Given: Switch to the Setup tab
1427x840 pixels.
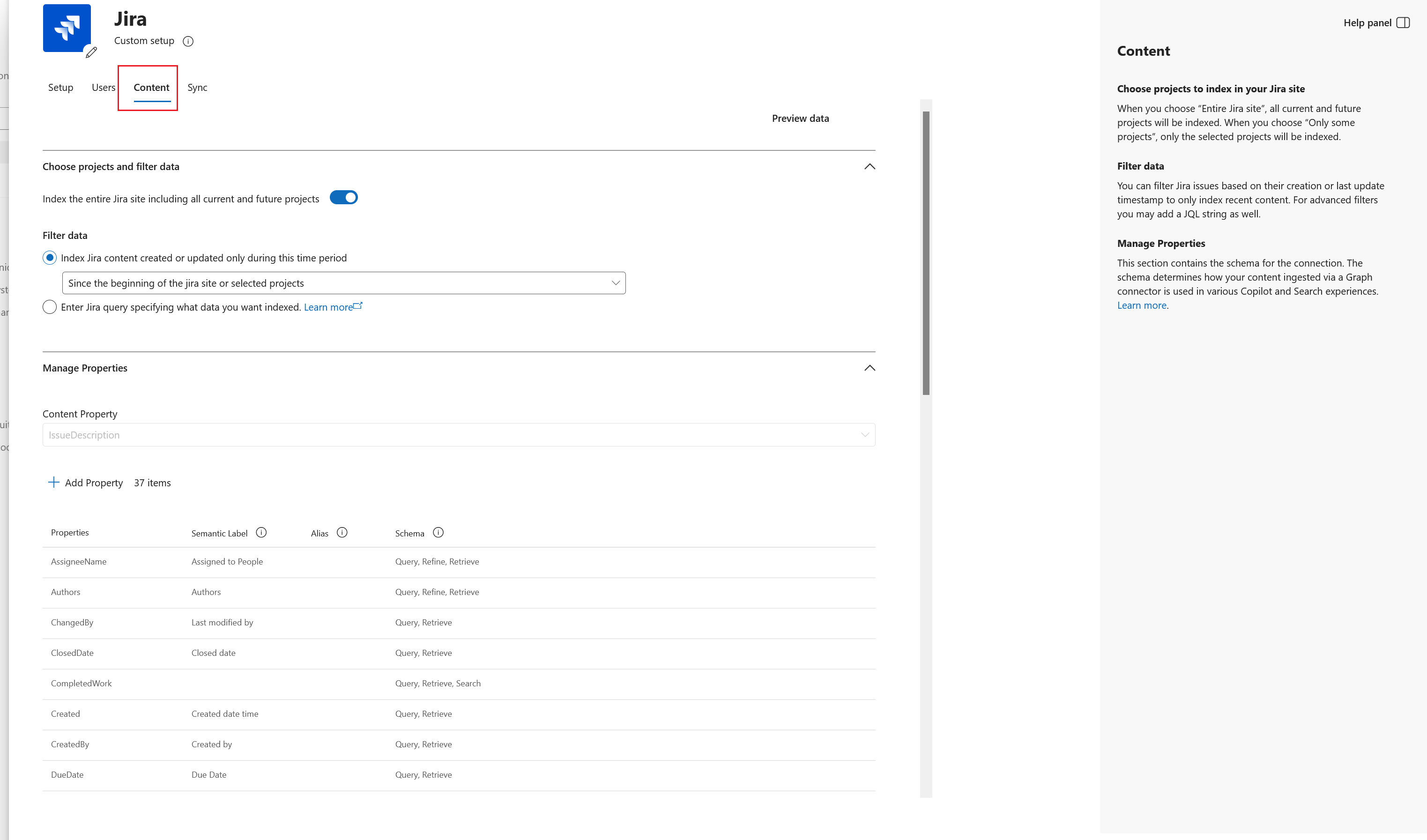Looking at the screenshot, I should point(60,87).
